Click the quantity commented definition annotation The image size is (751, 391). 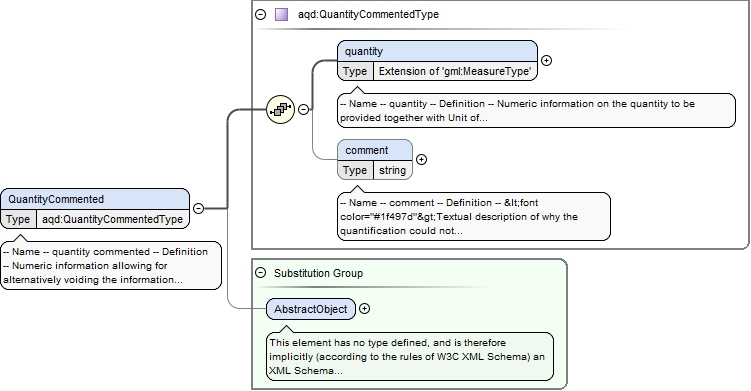111,265
